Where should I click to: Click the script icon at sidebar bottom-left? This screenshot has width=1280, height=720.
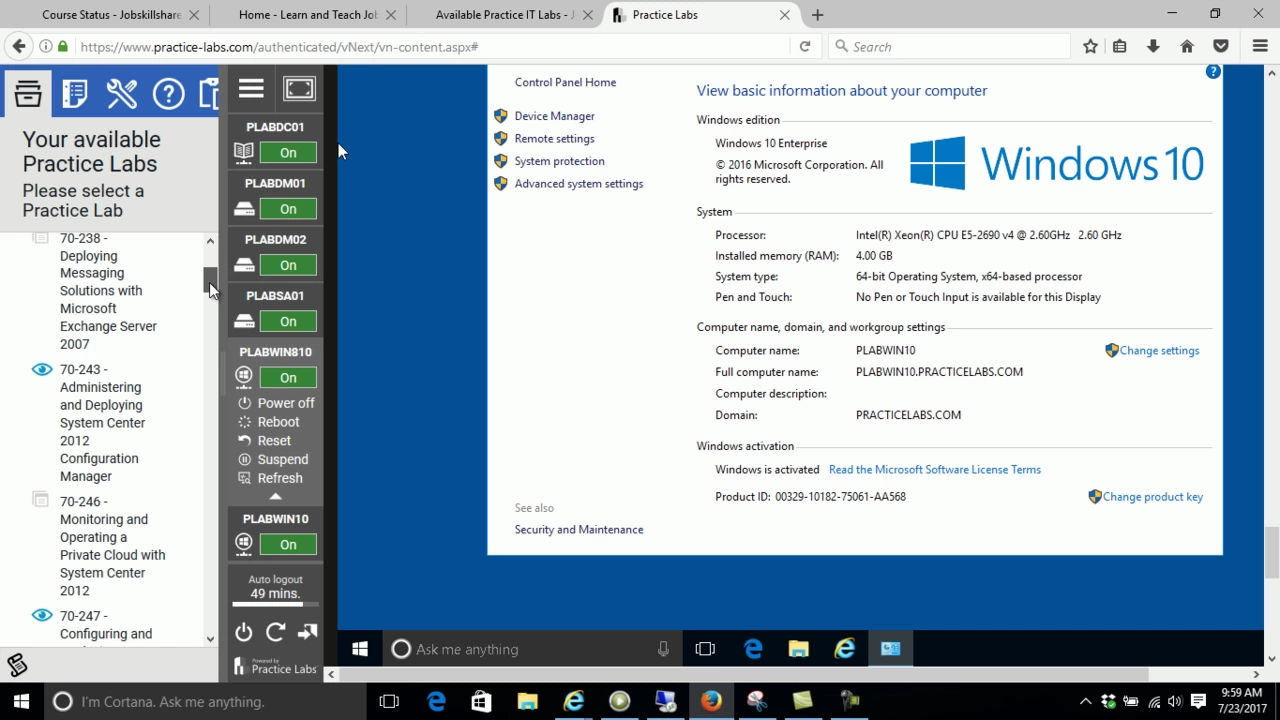point(17,665)
